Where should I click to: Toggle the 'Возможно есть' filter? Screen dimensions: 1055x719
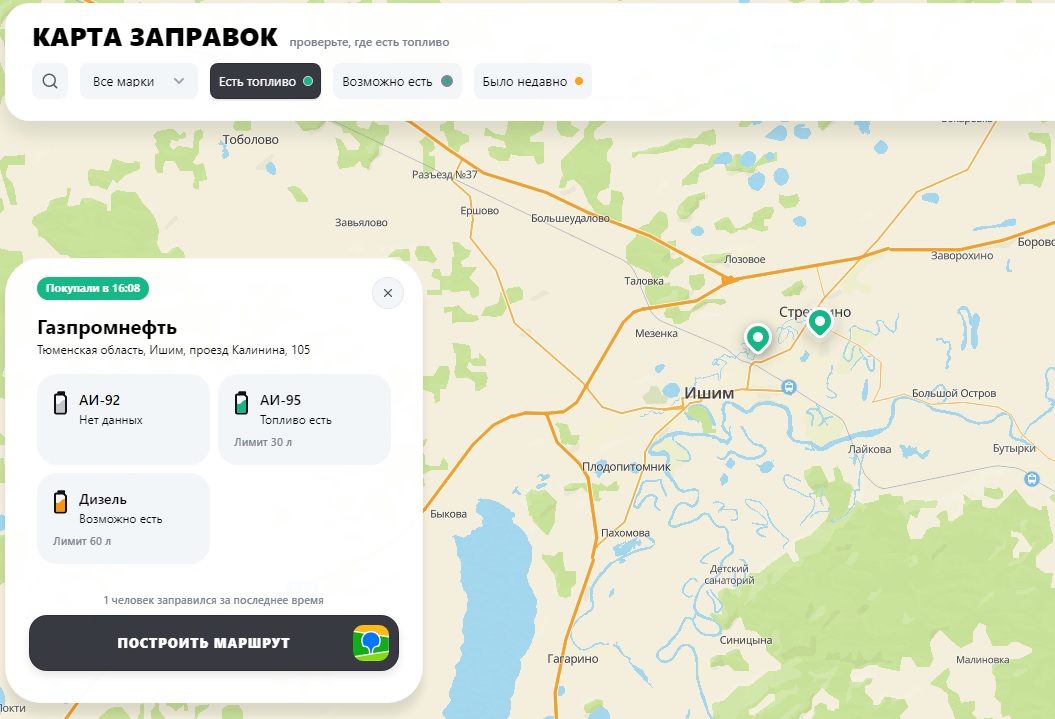pyautogui.click(x=397, y=81)
